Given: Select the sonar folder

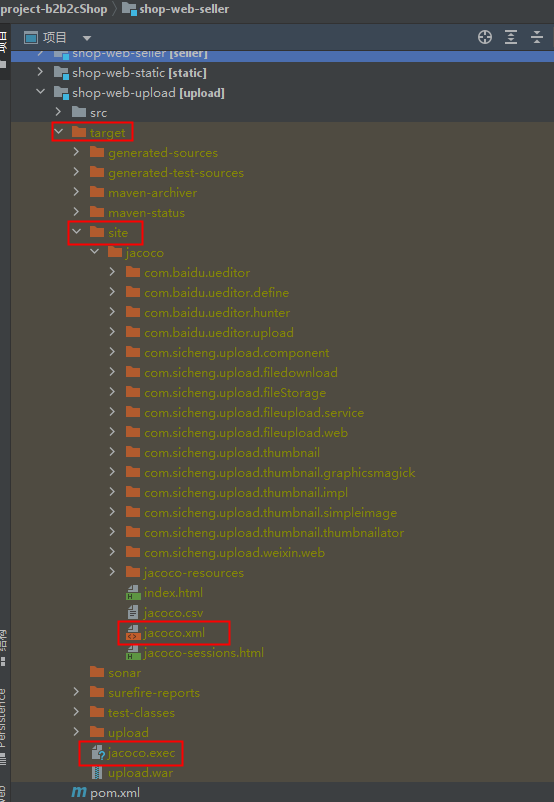Looking at the screenshot, I should tap(115, 673).
